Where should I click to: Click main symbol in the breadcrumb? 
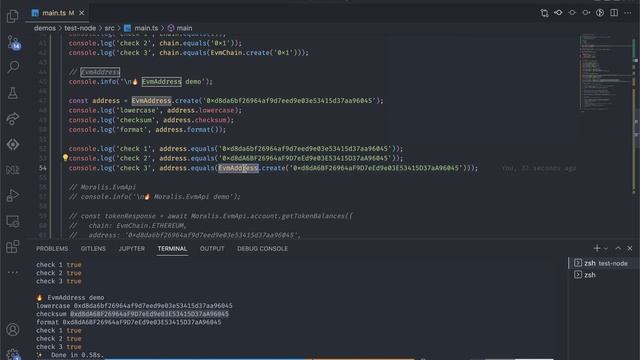(x=180, y=28)
